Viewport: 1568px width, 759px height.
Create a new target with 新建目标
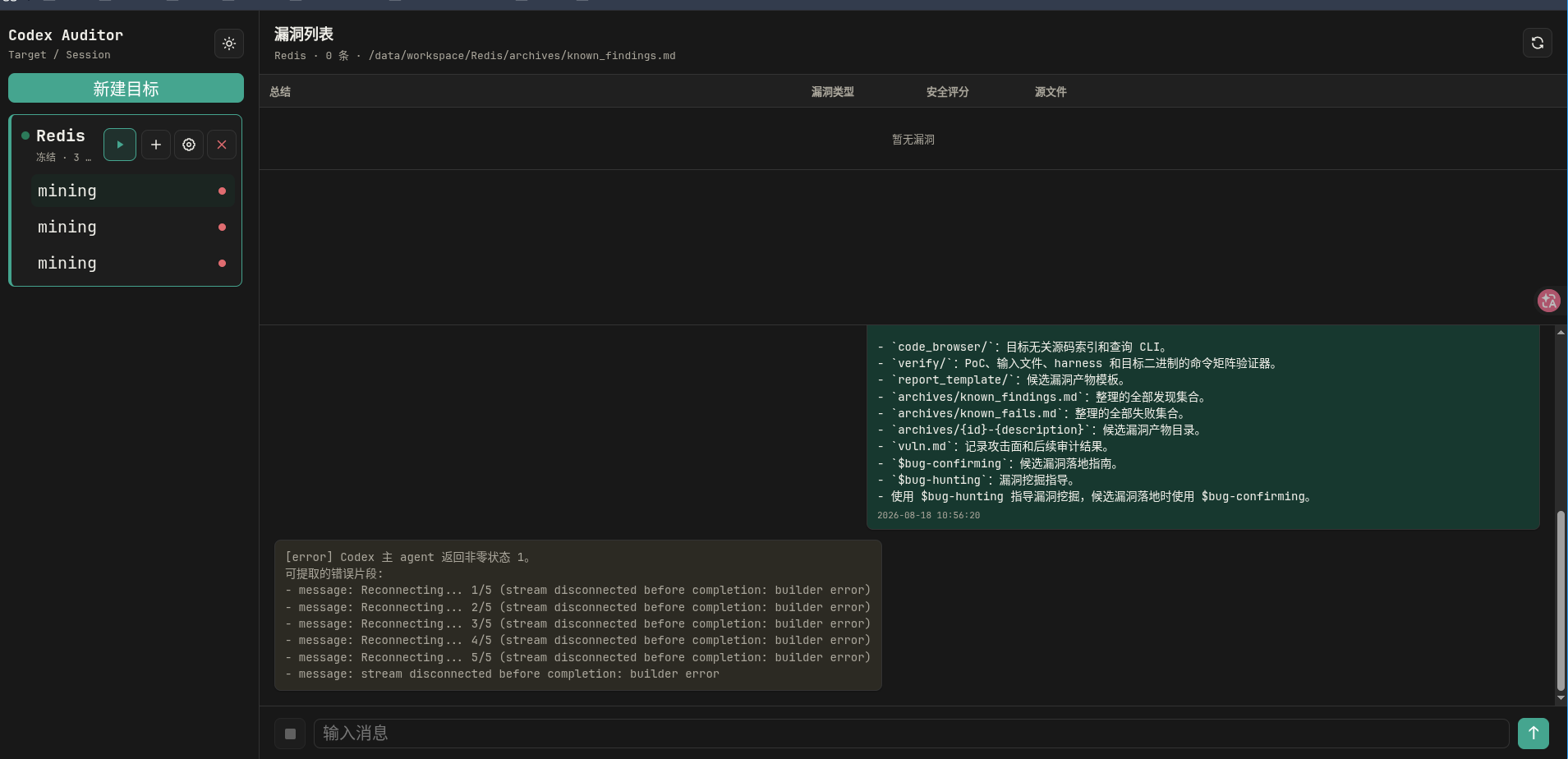(126, 88)
